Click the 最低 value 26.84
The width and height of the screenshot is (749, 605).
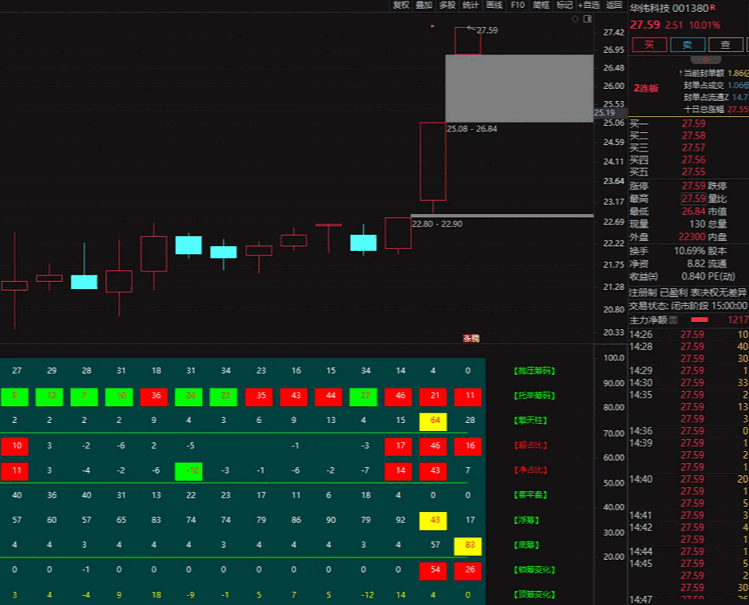click(694, 212)
